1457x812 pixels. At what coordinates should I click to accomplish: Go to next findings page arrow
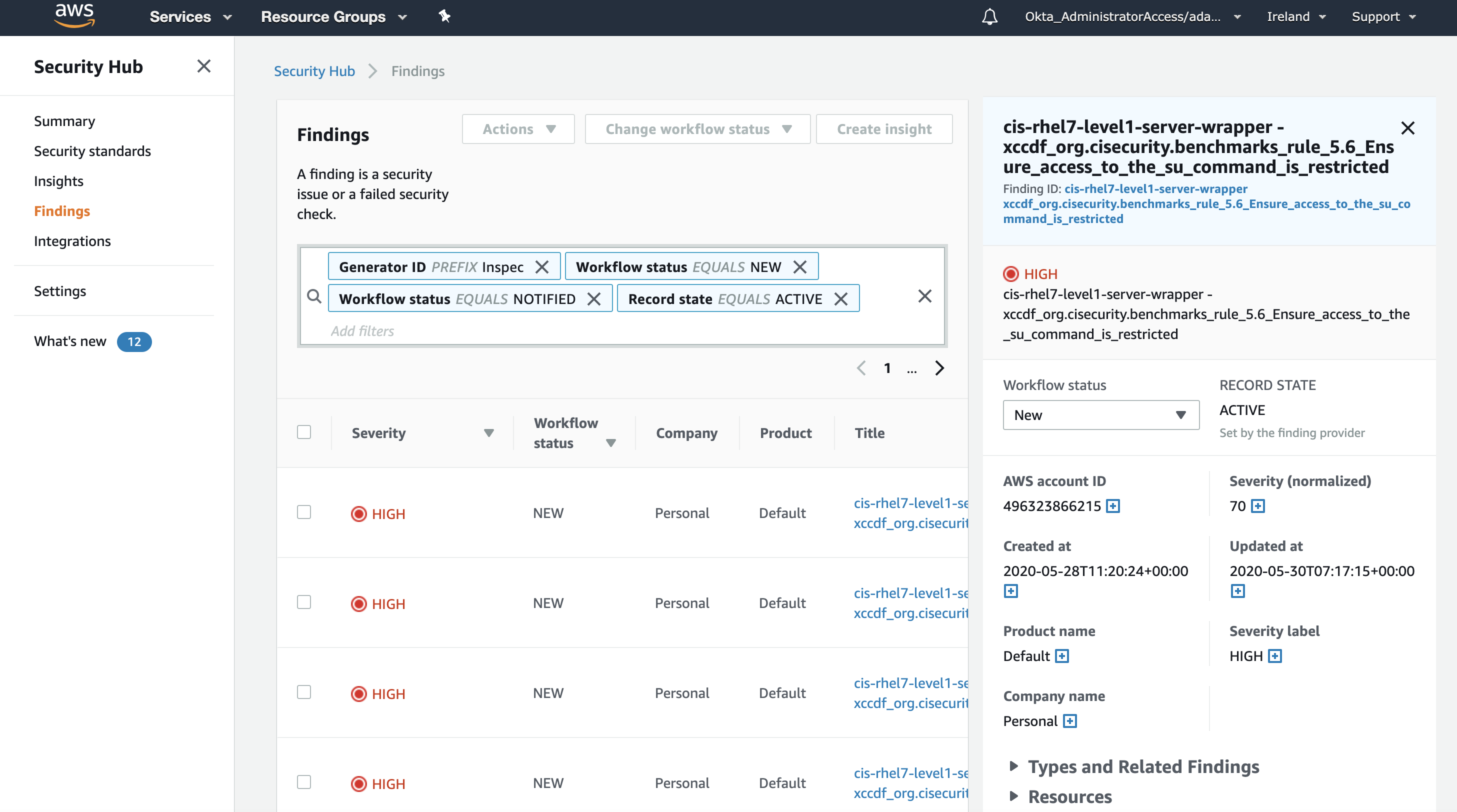pos(939,368)
